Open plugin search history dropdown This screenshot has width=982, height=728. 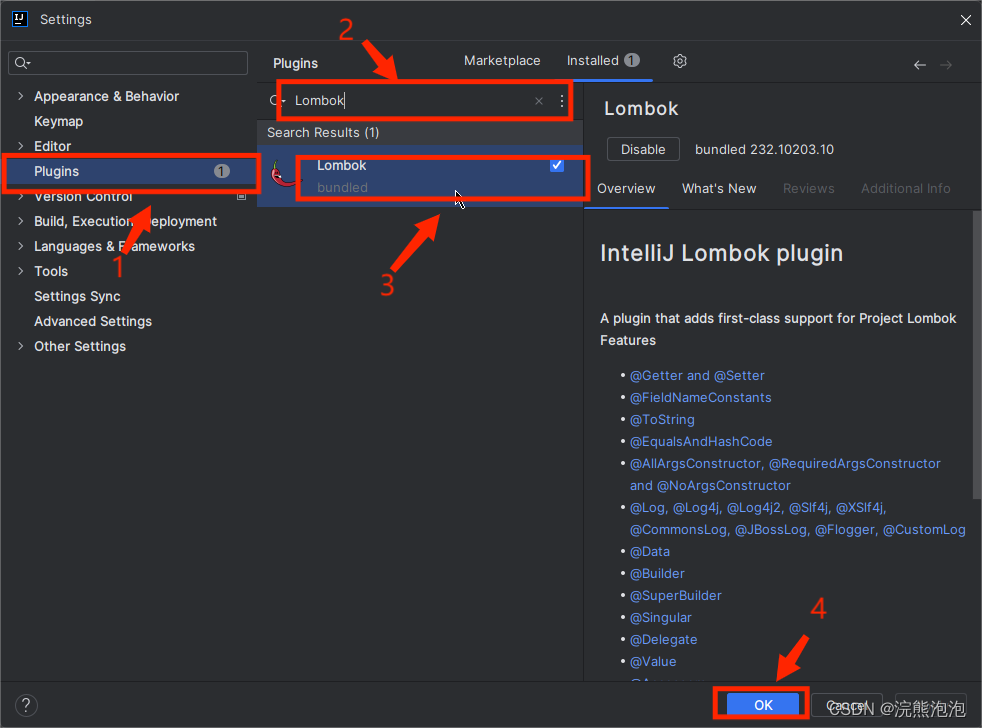(276, 101)
